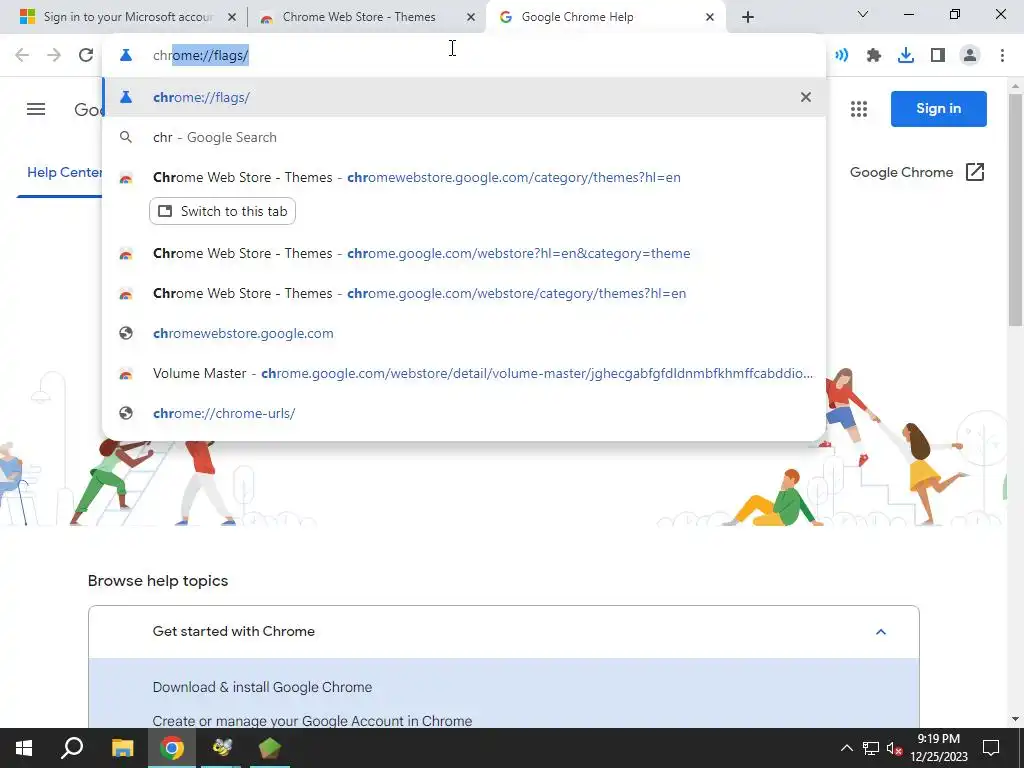Open Windows taskbar search
The height and width of the screenshot is (768, 1024).
pyautogui.click(x=72, y=748)
